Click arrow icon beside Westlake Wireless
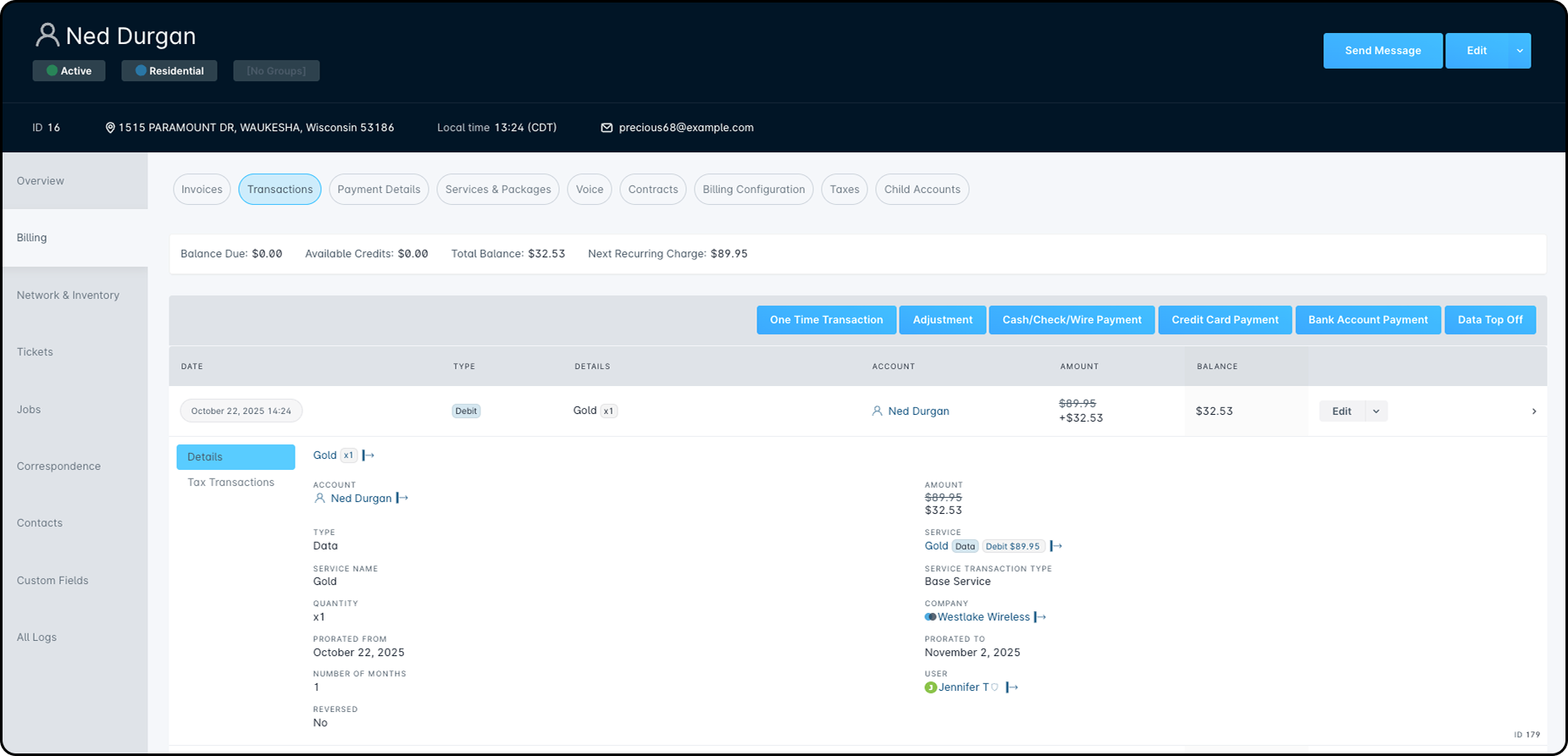This screenshot has height=756, width=1568. point(1040,617)
